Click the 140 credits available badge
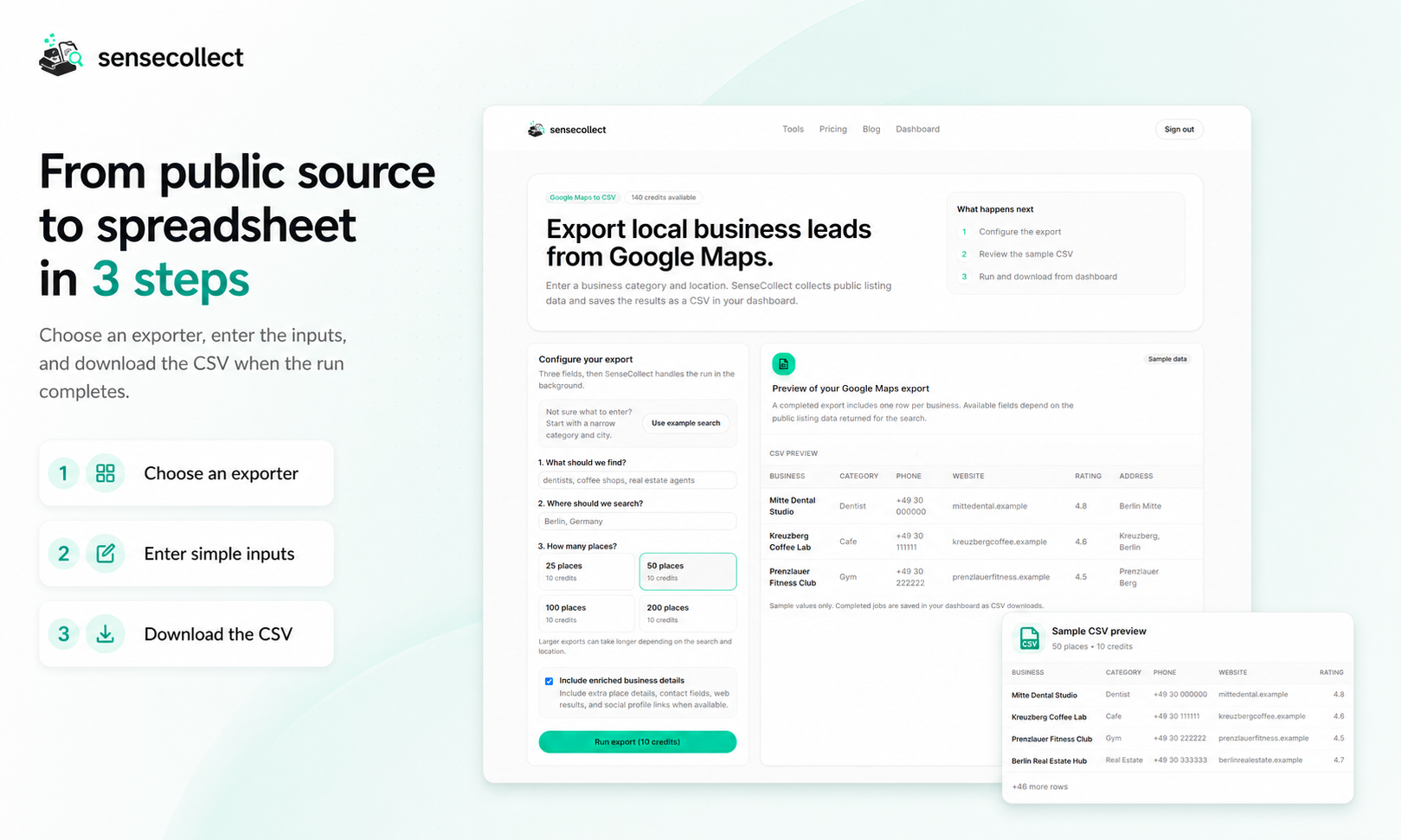Image resolution: width=1401 pixels, height=840 pixels. click(x=663, y=197)
